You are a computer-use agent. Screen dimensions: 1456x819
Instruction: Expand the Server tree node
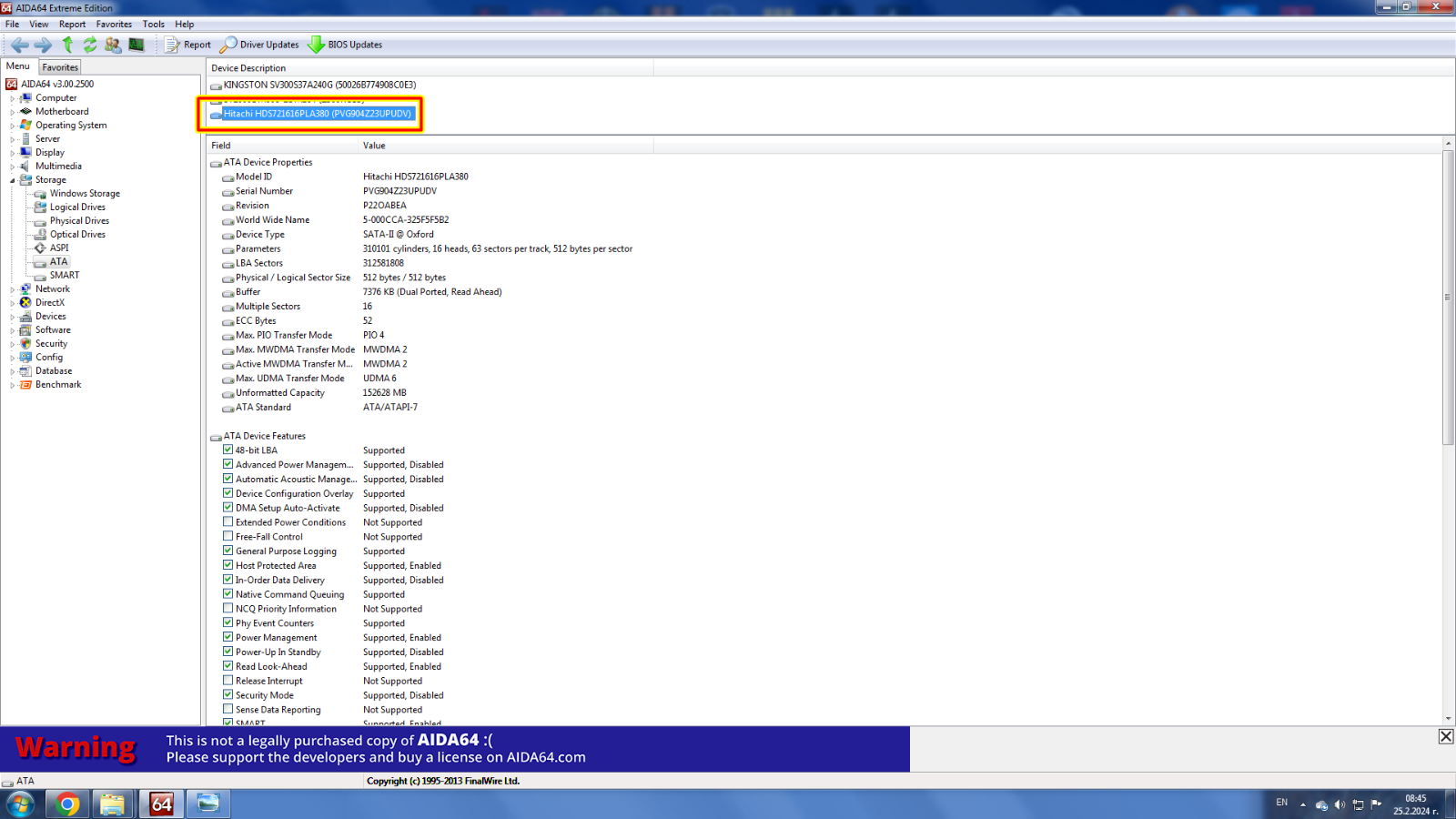pyautogui.click(x=13, y=139)
